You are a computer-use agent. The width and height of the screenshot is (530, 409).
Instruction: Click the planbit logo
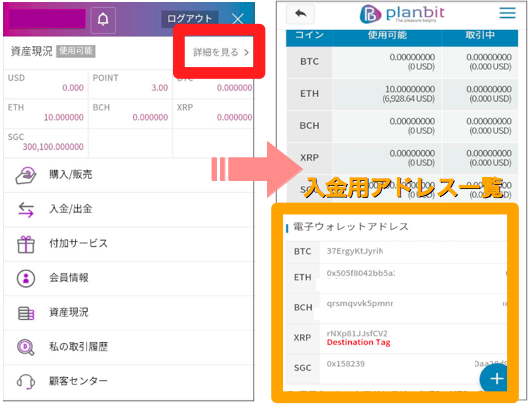[402, 14]
